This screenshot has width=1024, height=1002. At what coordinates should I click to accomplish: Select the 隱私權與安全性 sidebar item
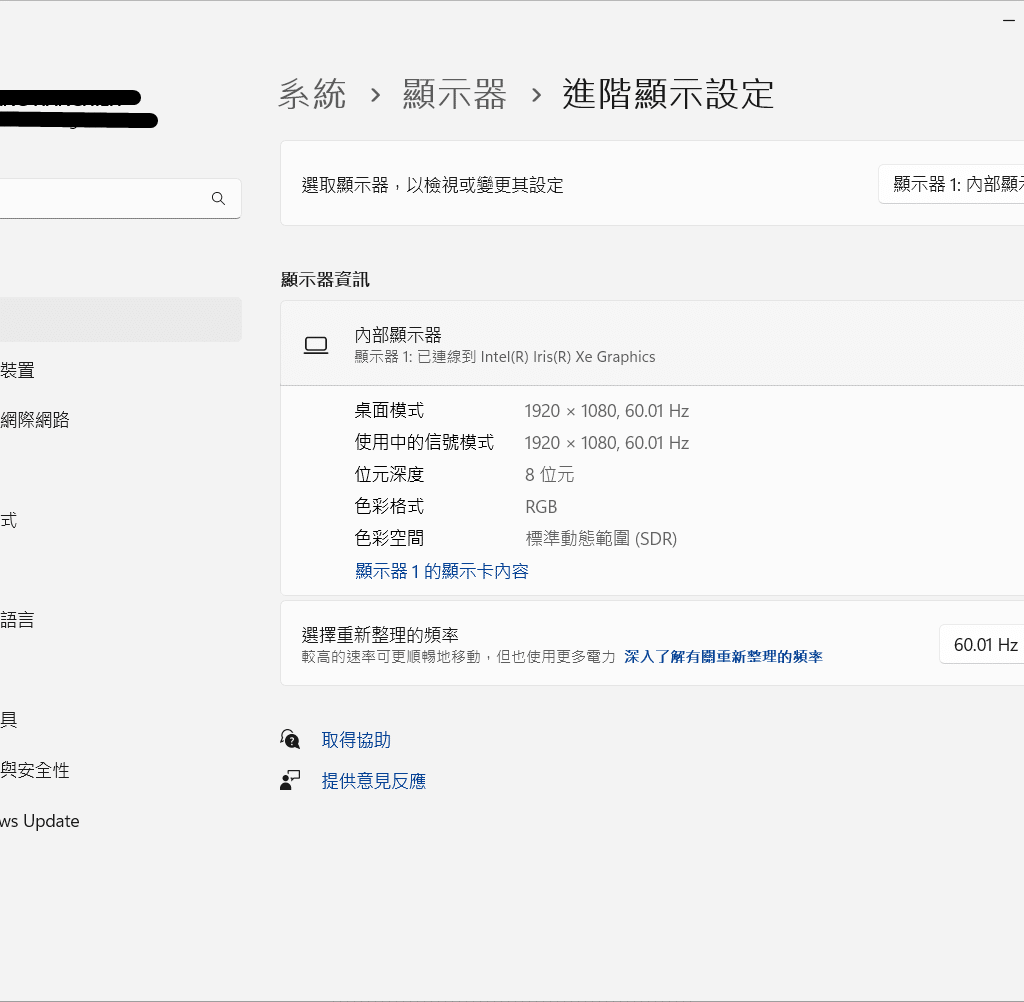(35, 770)
